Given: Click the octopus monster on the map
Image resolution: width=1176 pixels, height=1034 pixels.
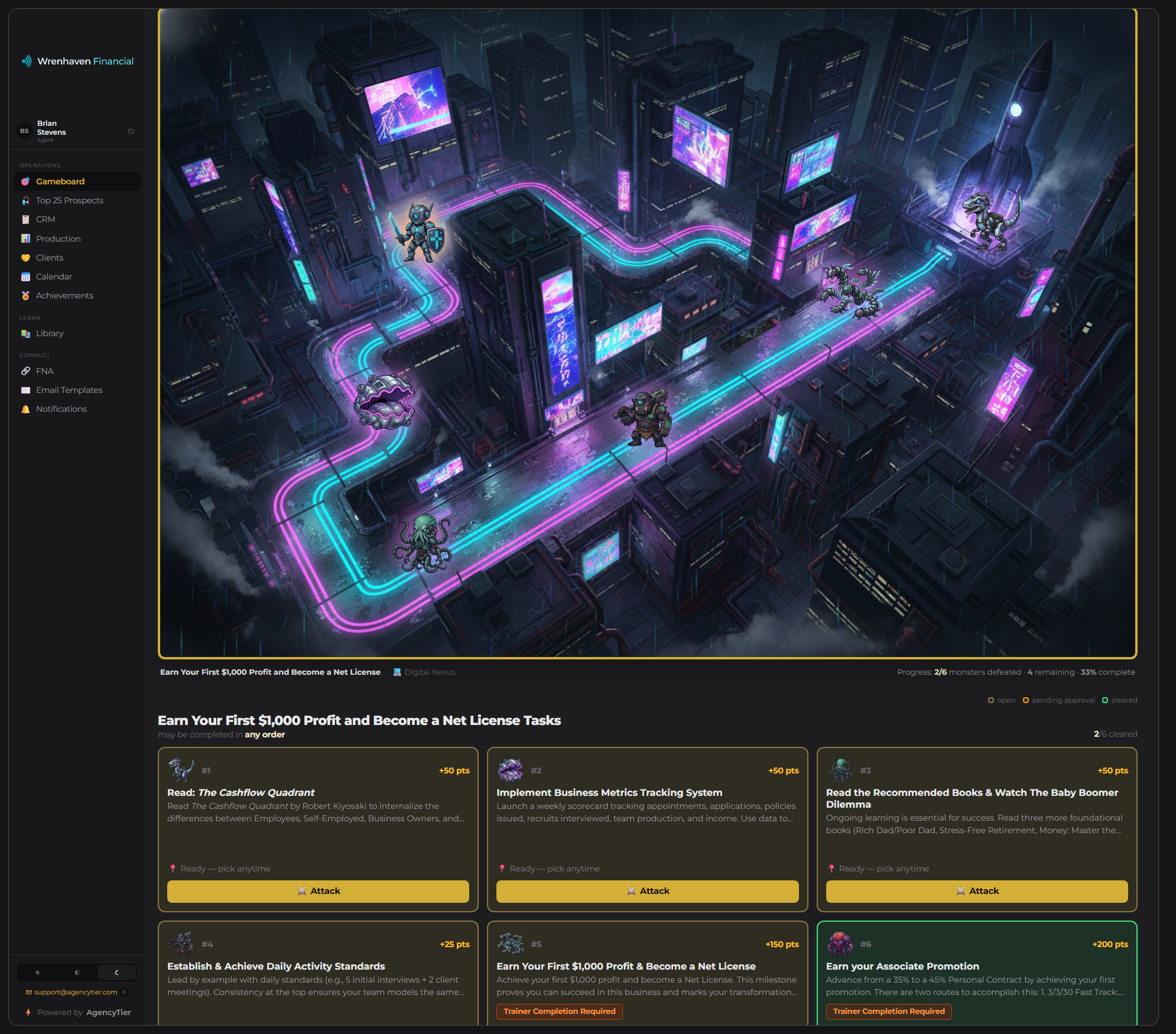Looking at the screenshot, I should tap(422, 544).
